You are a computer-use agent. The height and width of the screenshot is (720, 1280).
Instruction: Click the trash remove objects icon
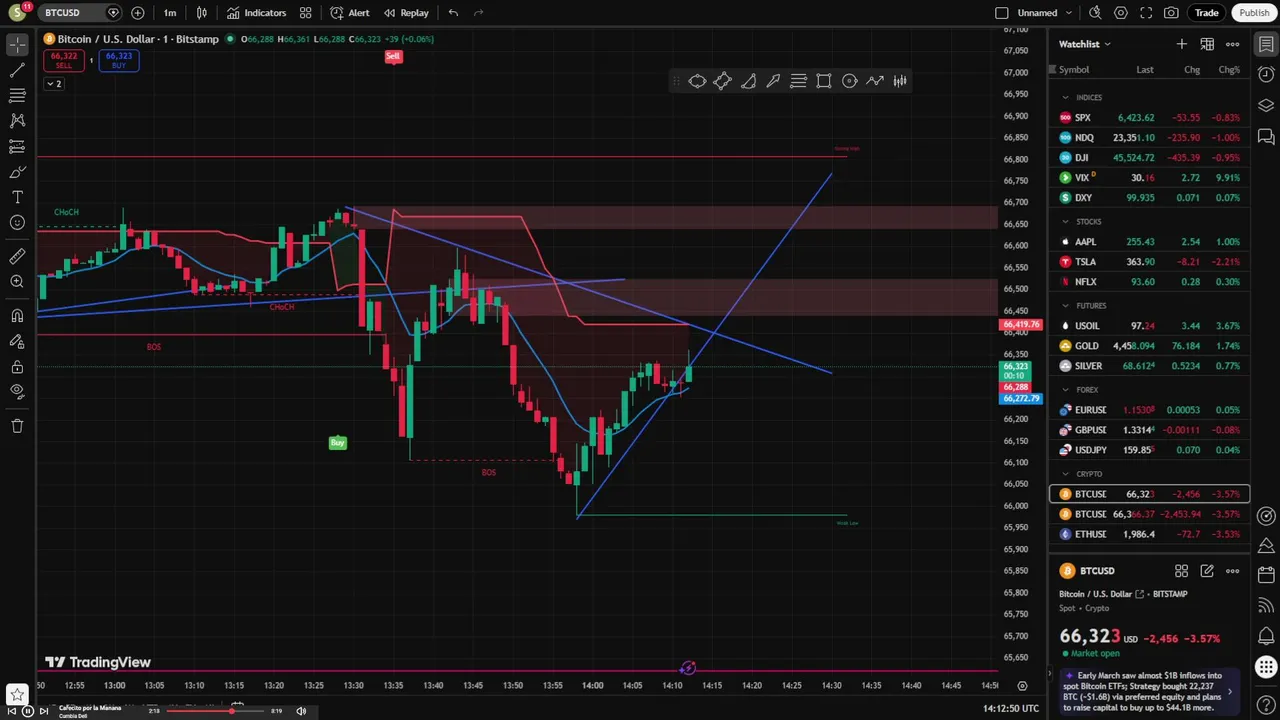[17, 426]
